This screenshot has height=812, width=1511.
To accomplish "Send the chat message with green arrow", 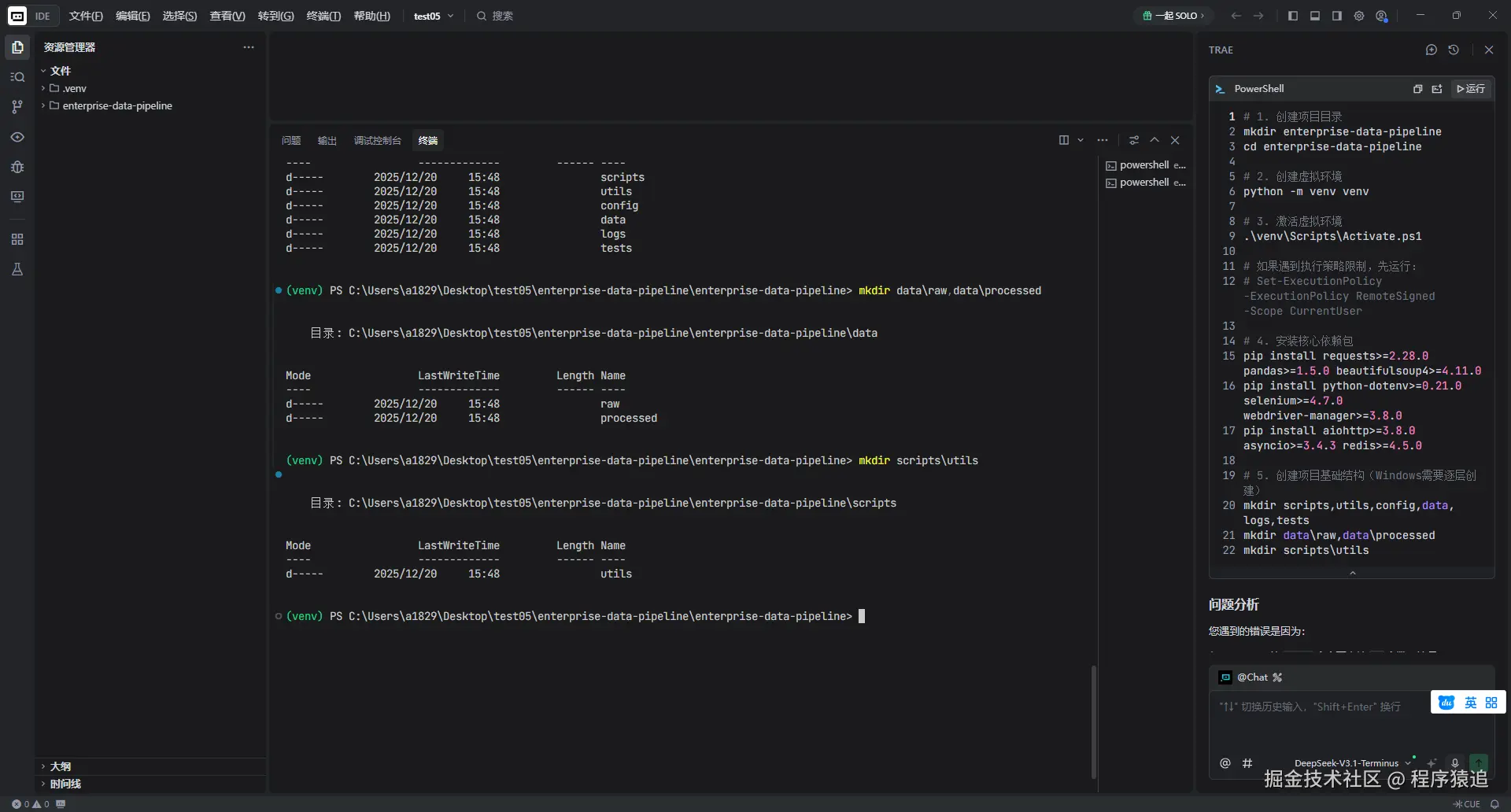I will tap(1479, 762).
